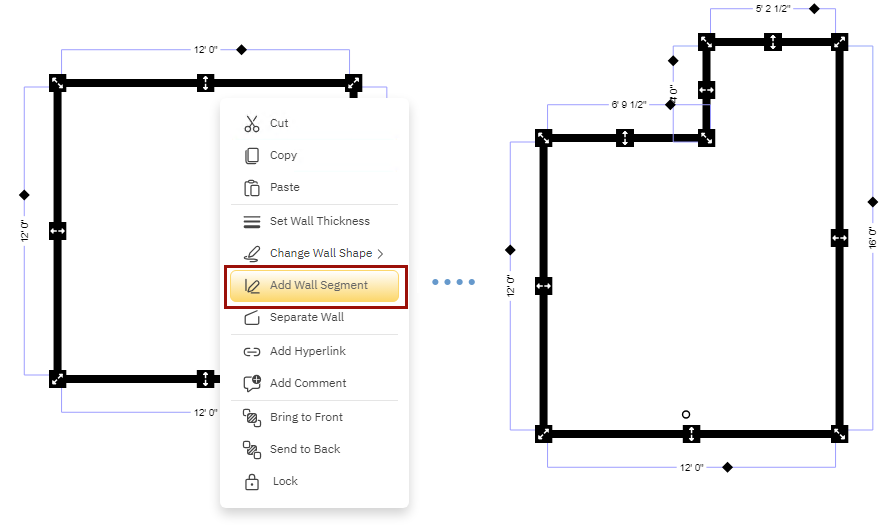Click the Copy icon in context menu
896x528 pixels.
point(252,156)
